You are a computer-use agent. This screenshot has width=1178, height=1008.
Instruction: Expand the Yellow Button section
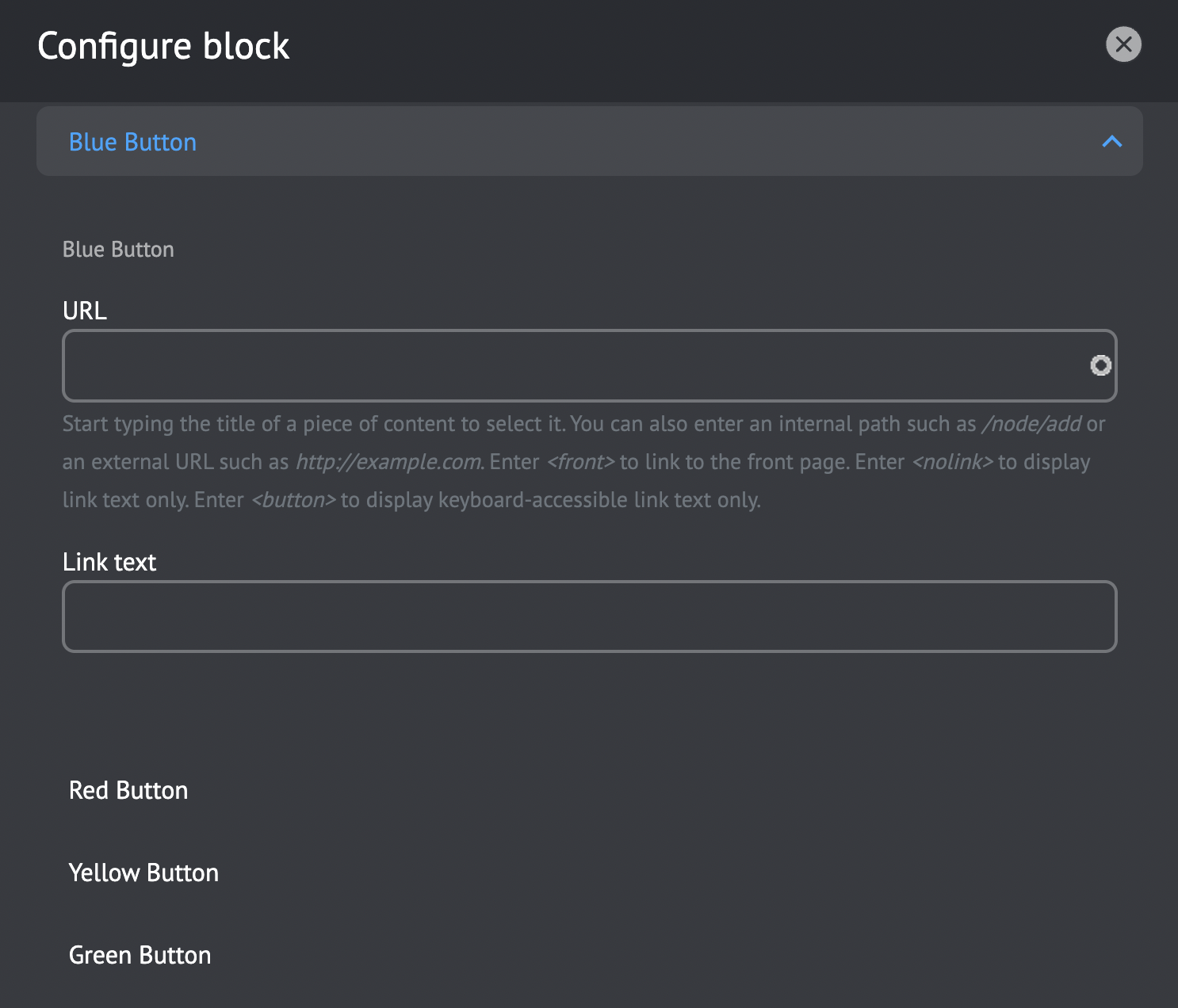(x=143, y=872)
